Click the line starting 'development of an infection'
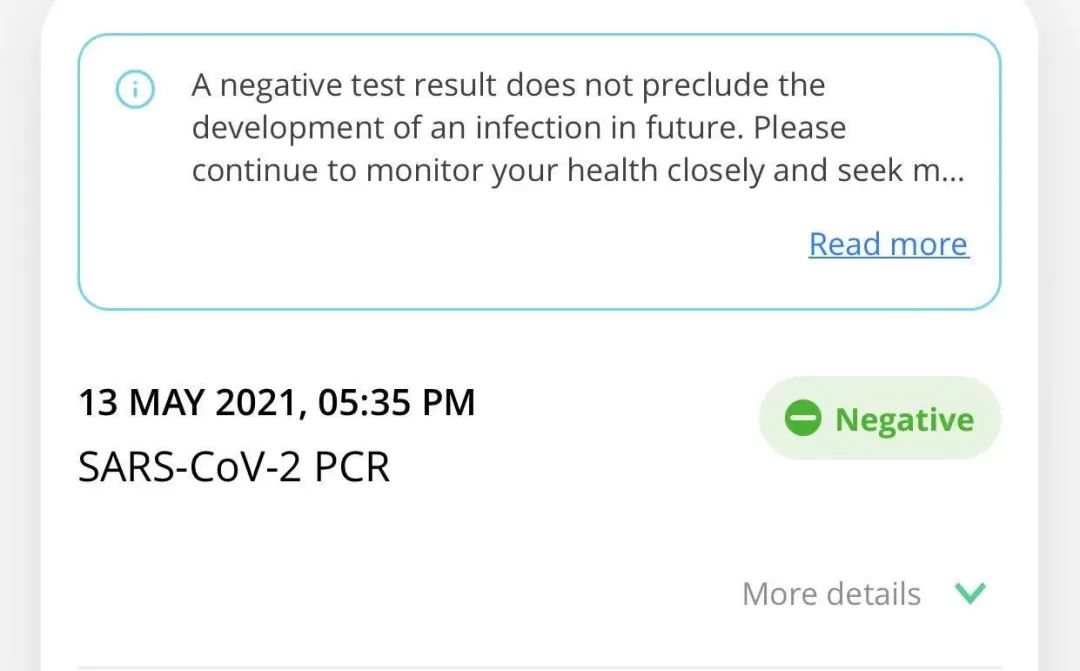Screen dimensions: 1080x671 (518, 128)
